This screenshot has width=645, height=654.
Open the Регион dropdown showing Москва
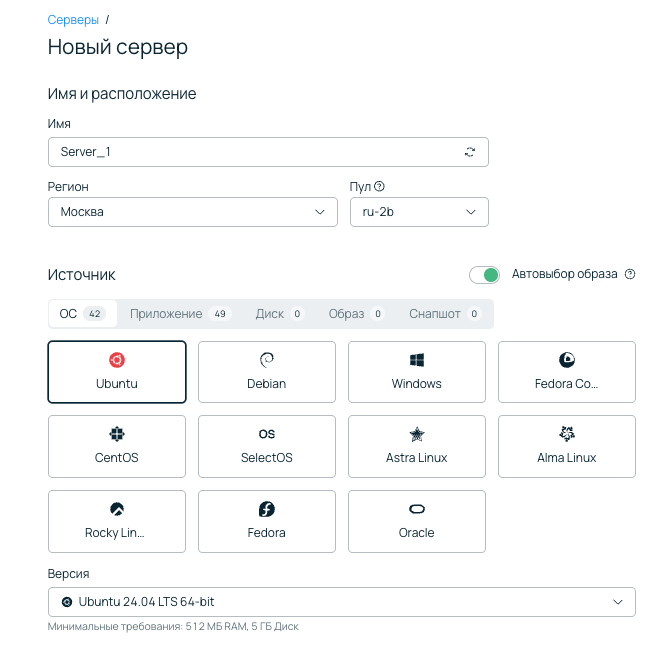pyautogui.click(x=193, y=212)
